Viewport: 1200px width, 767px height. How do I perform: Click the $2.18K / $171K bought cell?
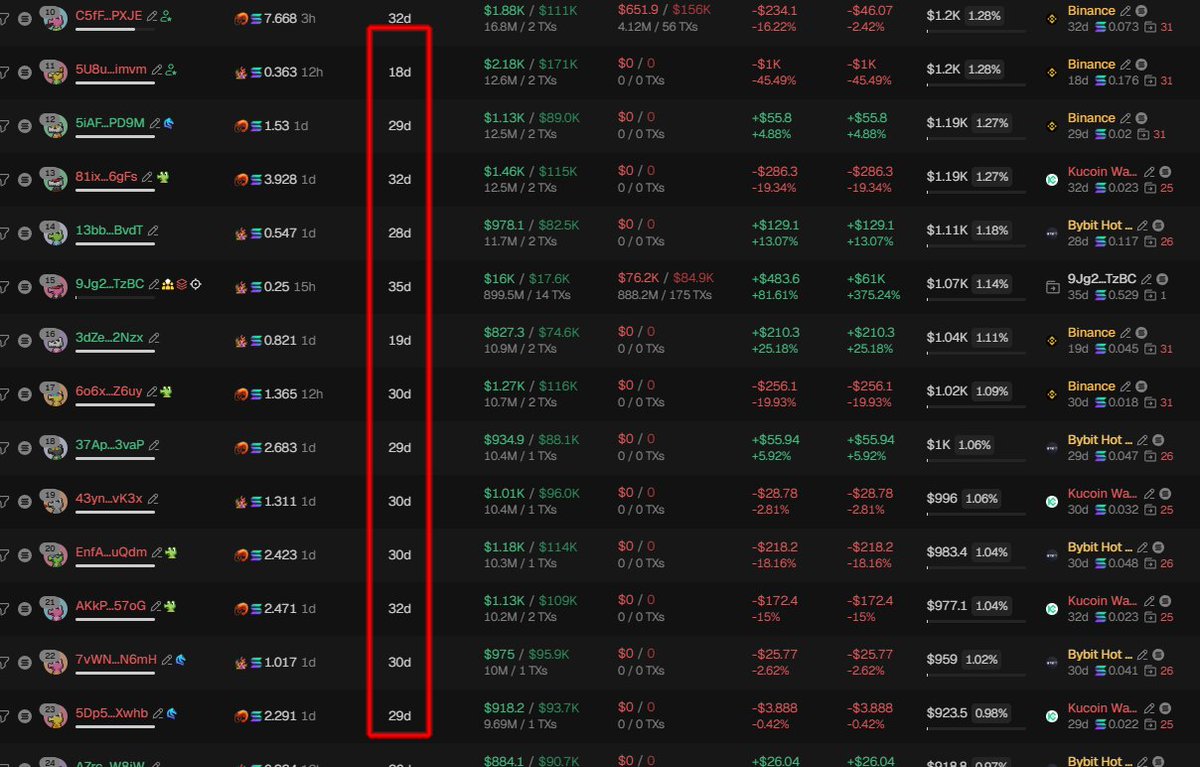click(x=531, y=64)
